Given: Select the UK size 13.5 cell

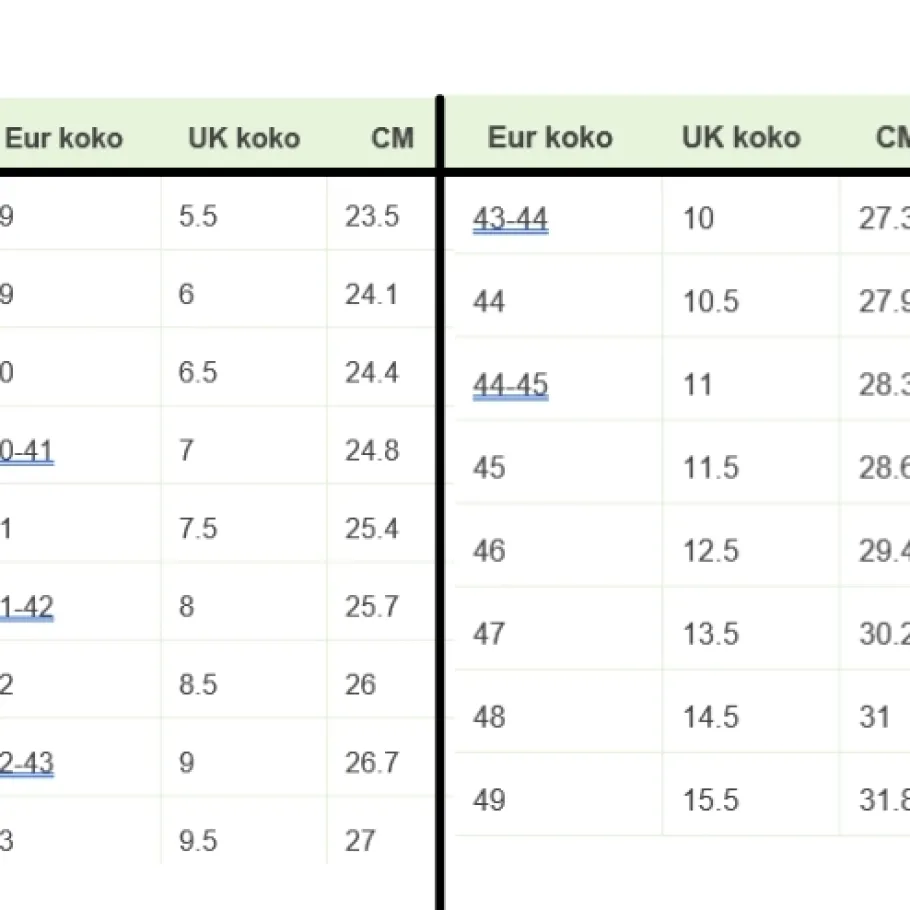Looking at the screenshot, I should click(711, 634).
